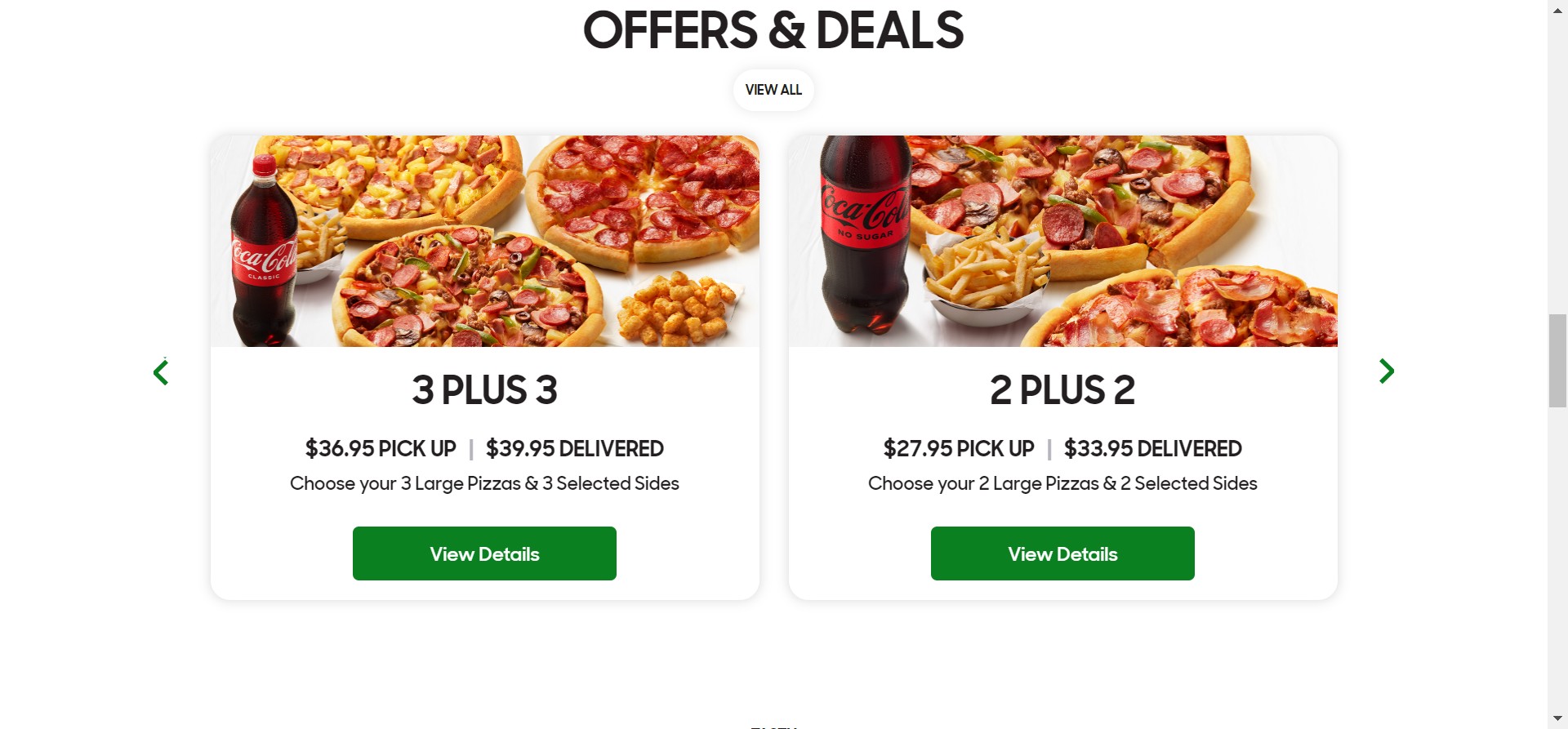Click the potato gems in the 3 Plus 3 photo
This screenshot has height=729, width=1568.
(679, 309)
